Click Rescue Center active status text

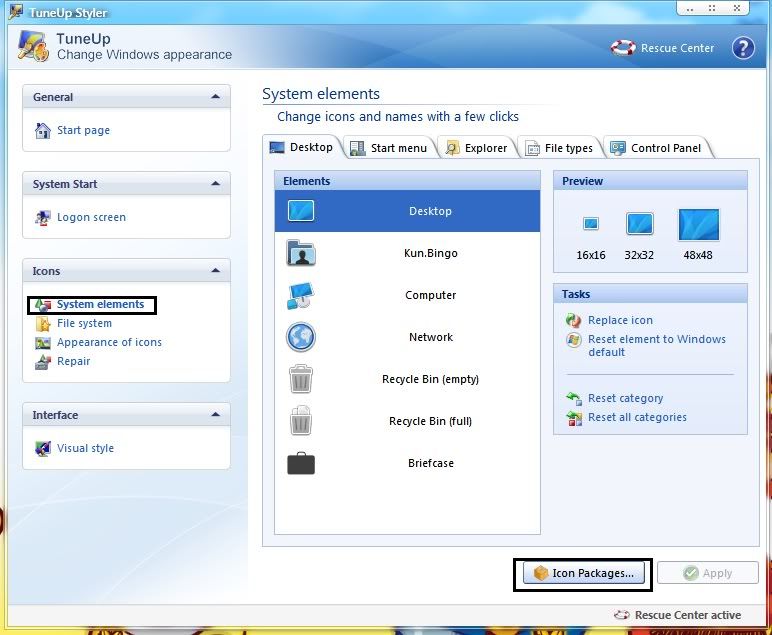687,615
